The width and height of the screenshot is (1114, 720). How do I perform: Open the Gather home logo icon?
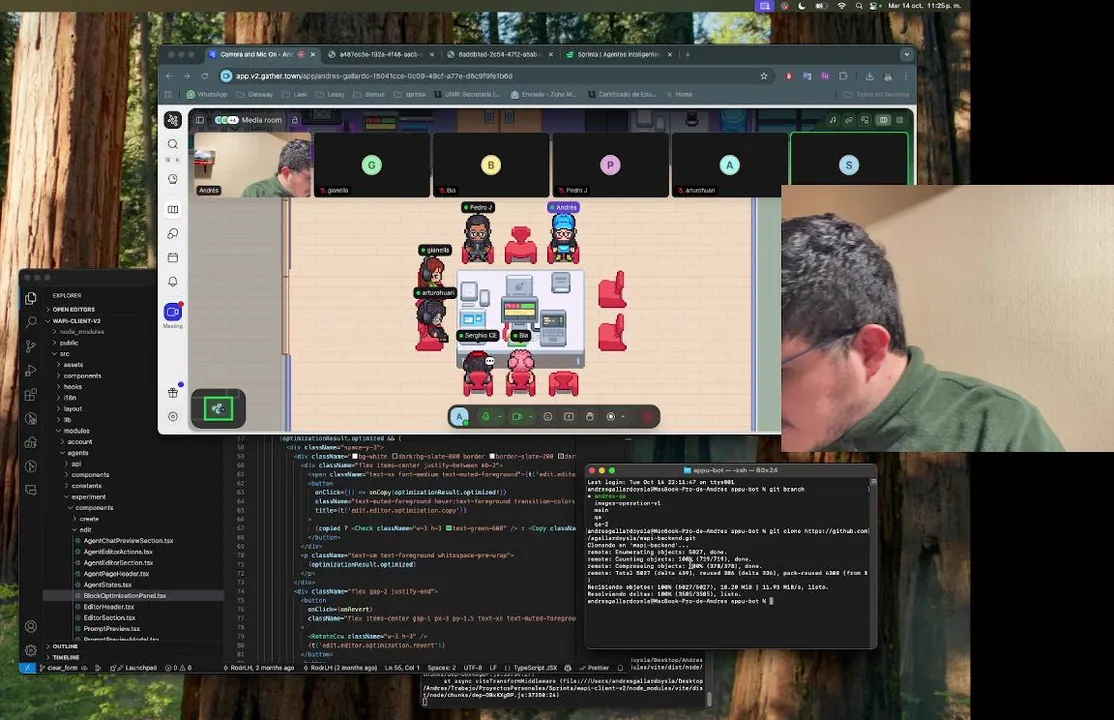173,120
